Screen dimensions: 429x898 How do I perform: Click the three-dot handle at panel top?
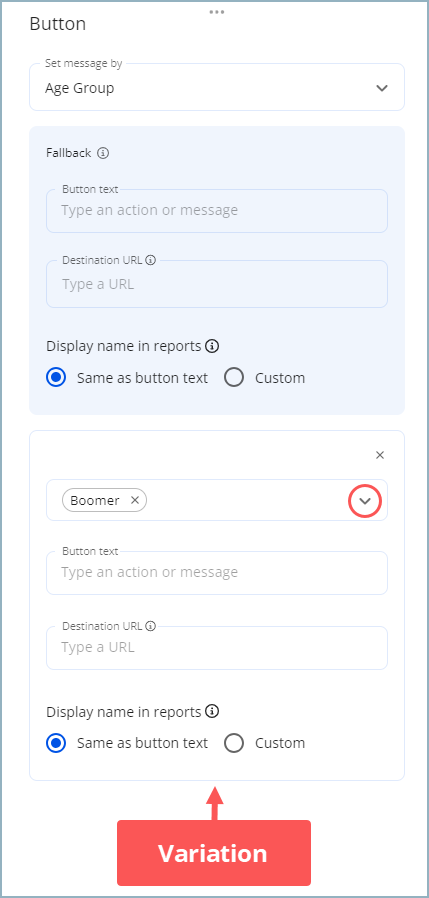[x=217, y=12]
